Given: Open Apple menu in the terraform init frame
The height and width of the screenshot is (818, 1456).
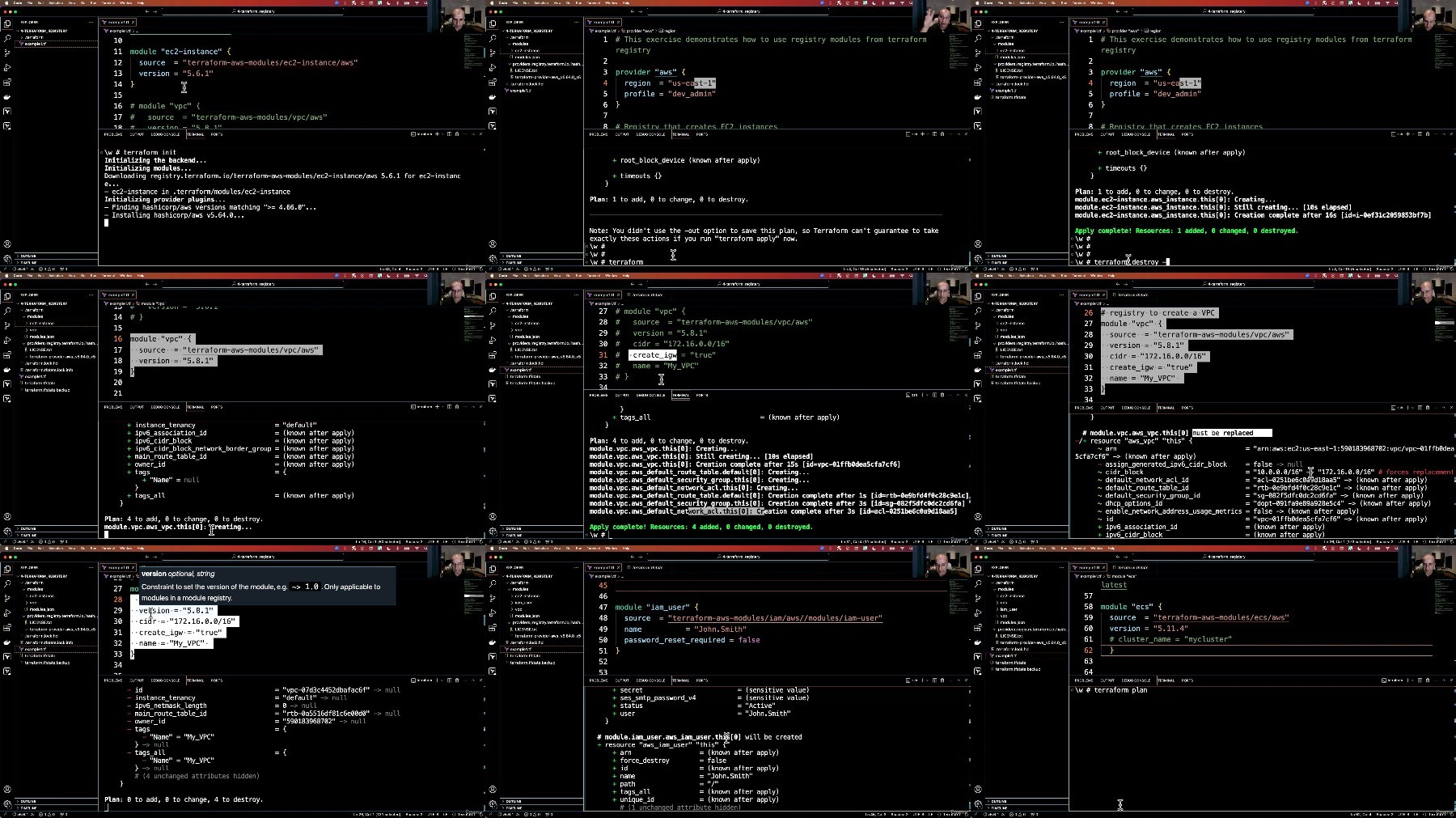Looking at the screenshot, I should tap(6, 2).
